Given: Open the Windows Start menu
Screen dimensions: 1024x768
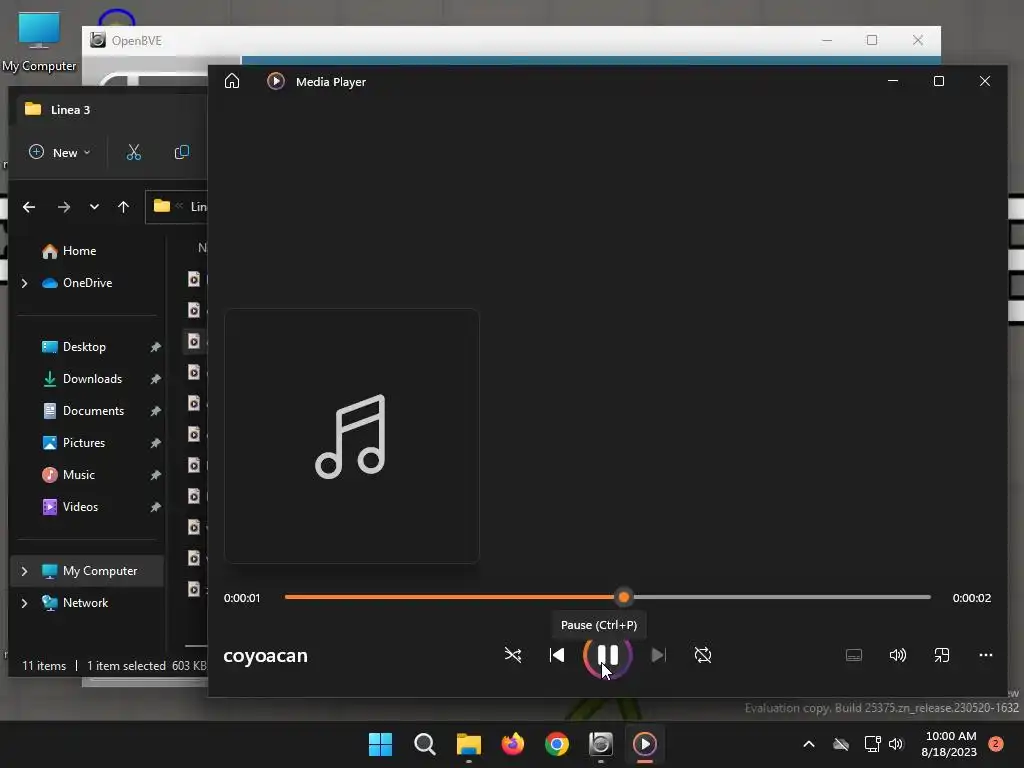Looking at the screenshot, I should (380, 744).
